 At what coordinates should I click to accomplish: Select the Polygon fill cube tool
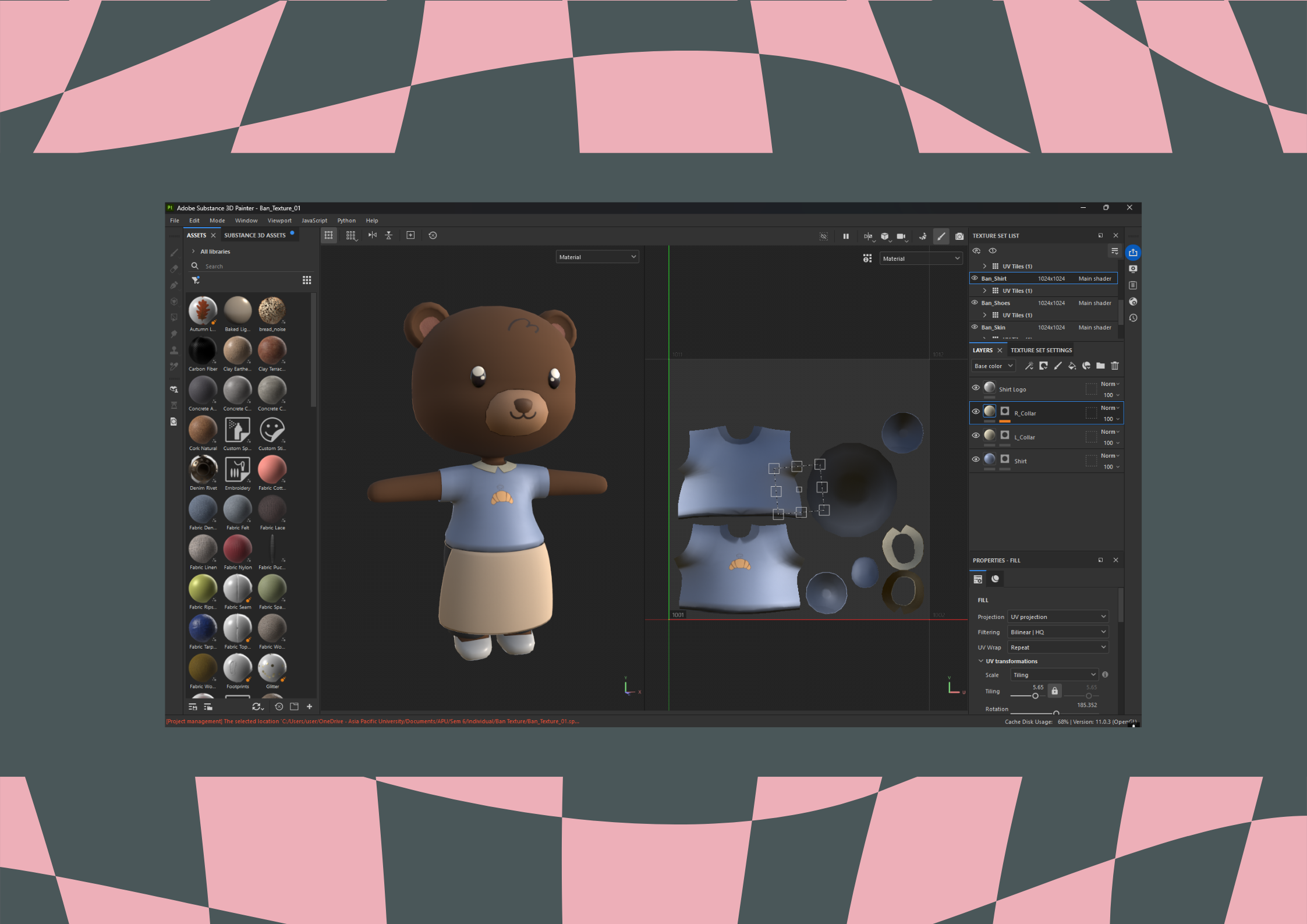click(x=174, y=302)
